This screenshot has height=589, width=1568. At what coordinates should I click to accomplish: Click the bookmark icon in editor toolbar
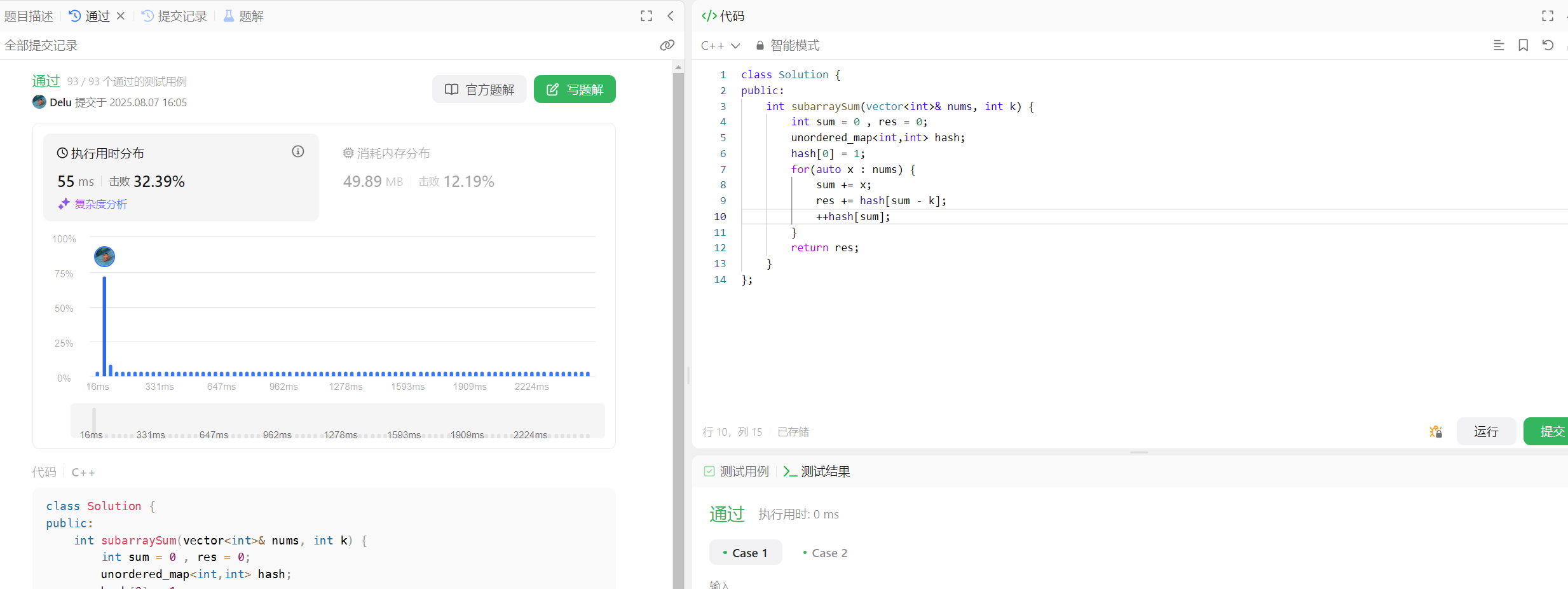click(1524, 45)
